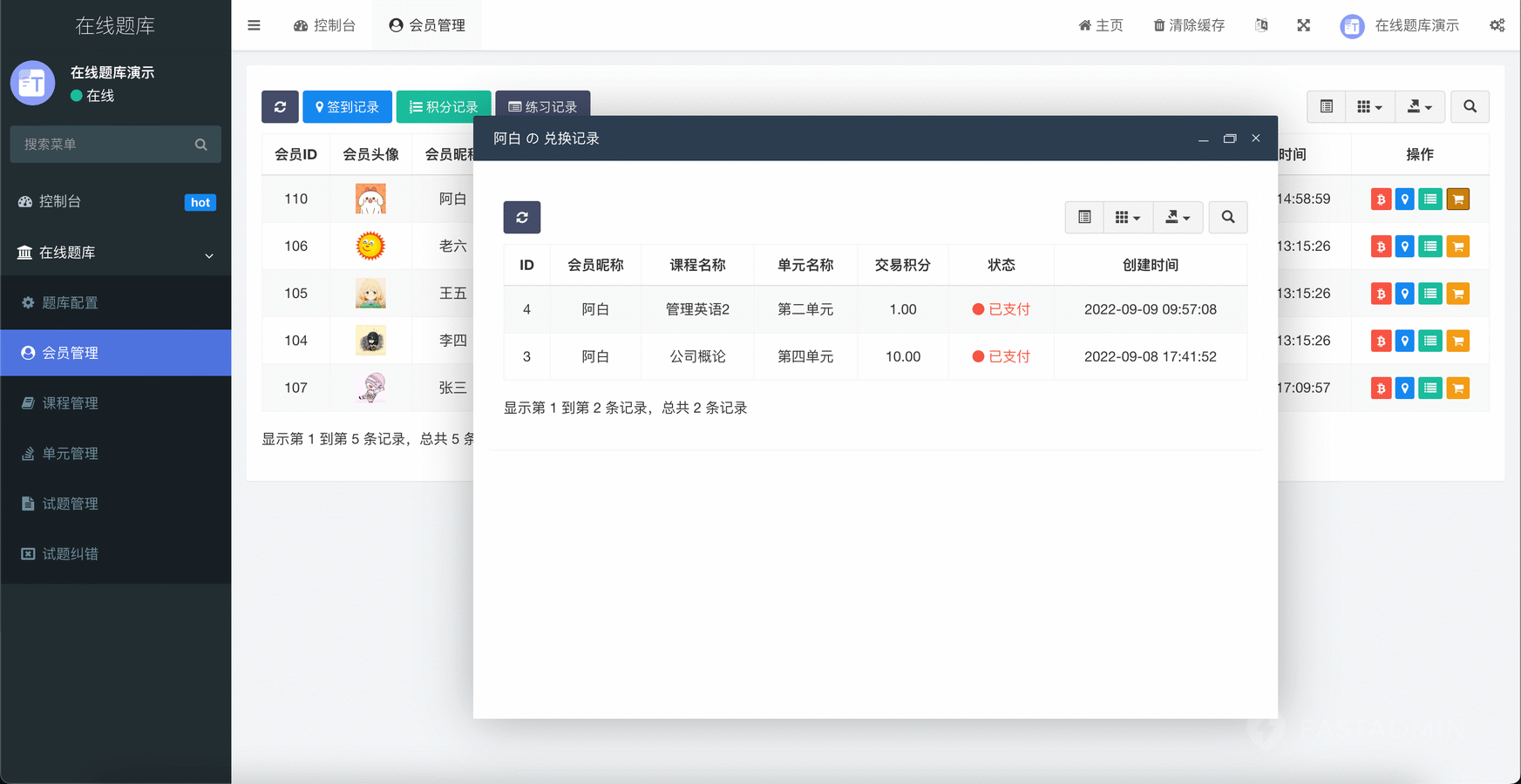The image size is (1521, 784).
Task: Click the blue location icon for member 105
Action: click(x=1404, y=294)
